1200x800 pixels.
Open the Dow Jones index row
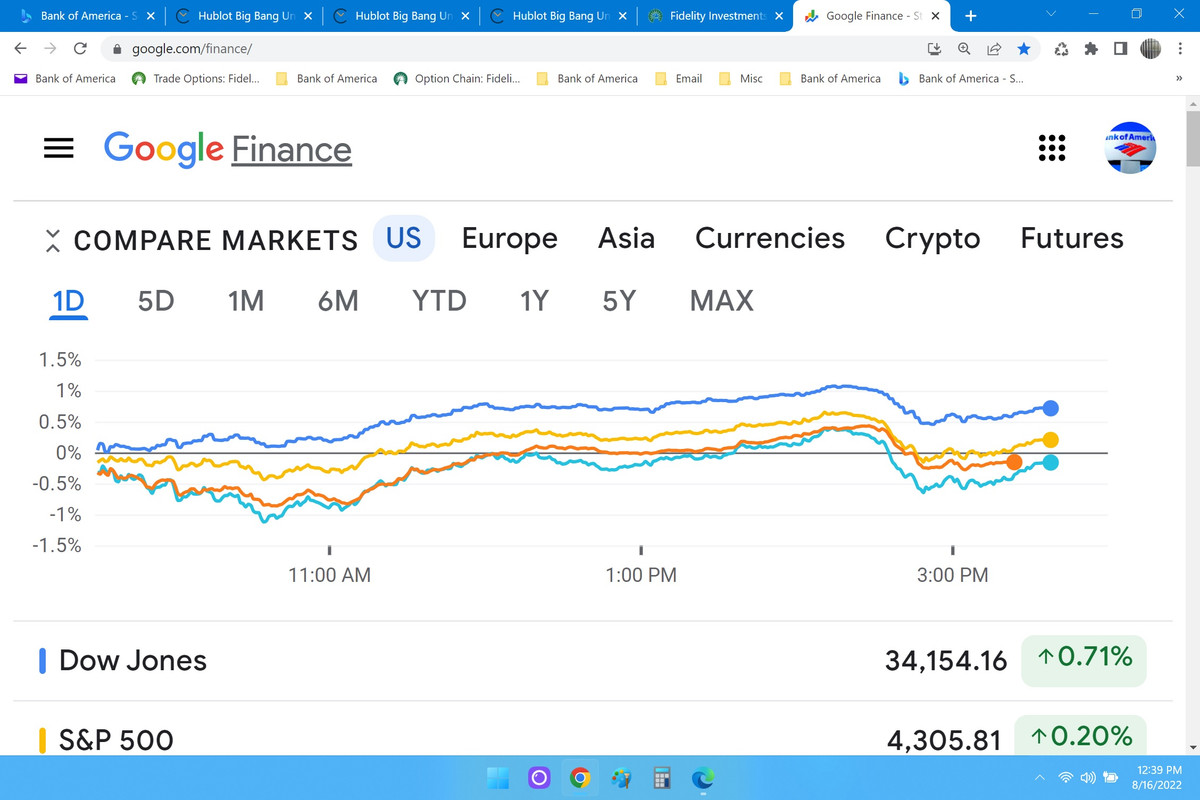(x=592, y=660)
